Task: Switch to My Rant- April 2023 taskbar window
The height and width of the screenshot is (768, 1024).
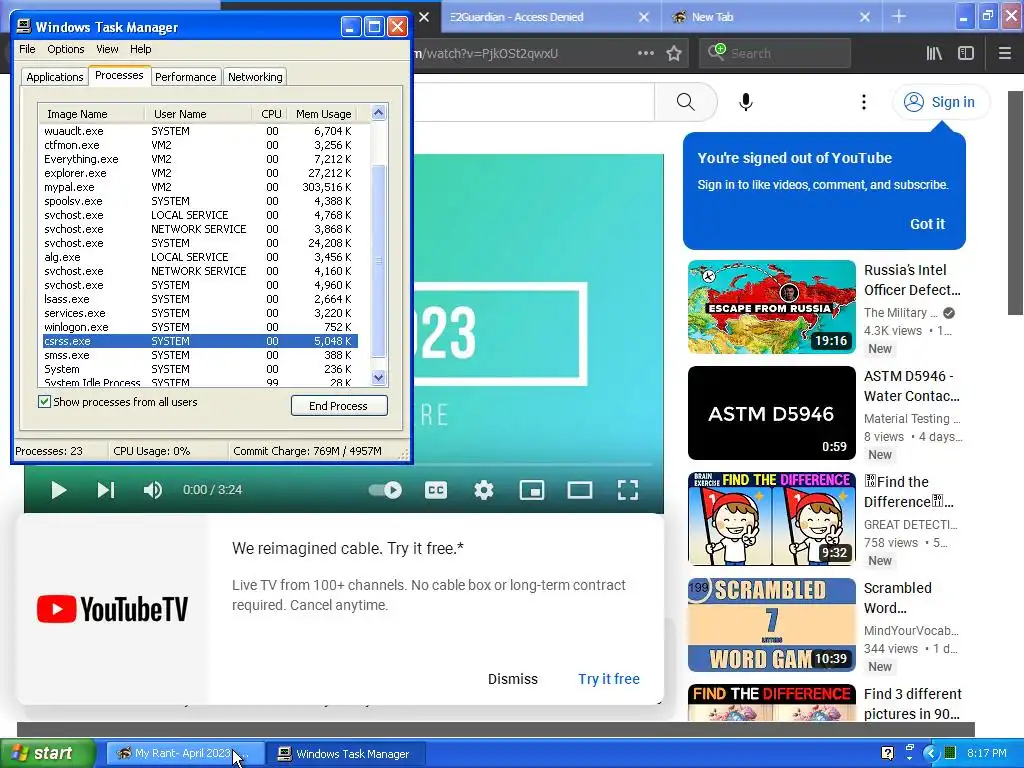Action: 185,754
